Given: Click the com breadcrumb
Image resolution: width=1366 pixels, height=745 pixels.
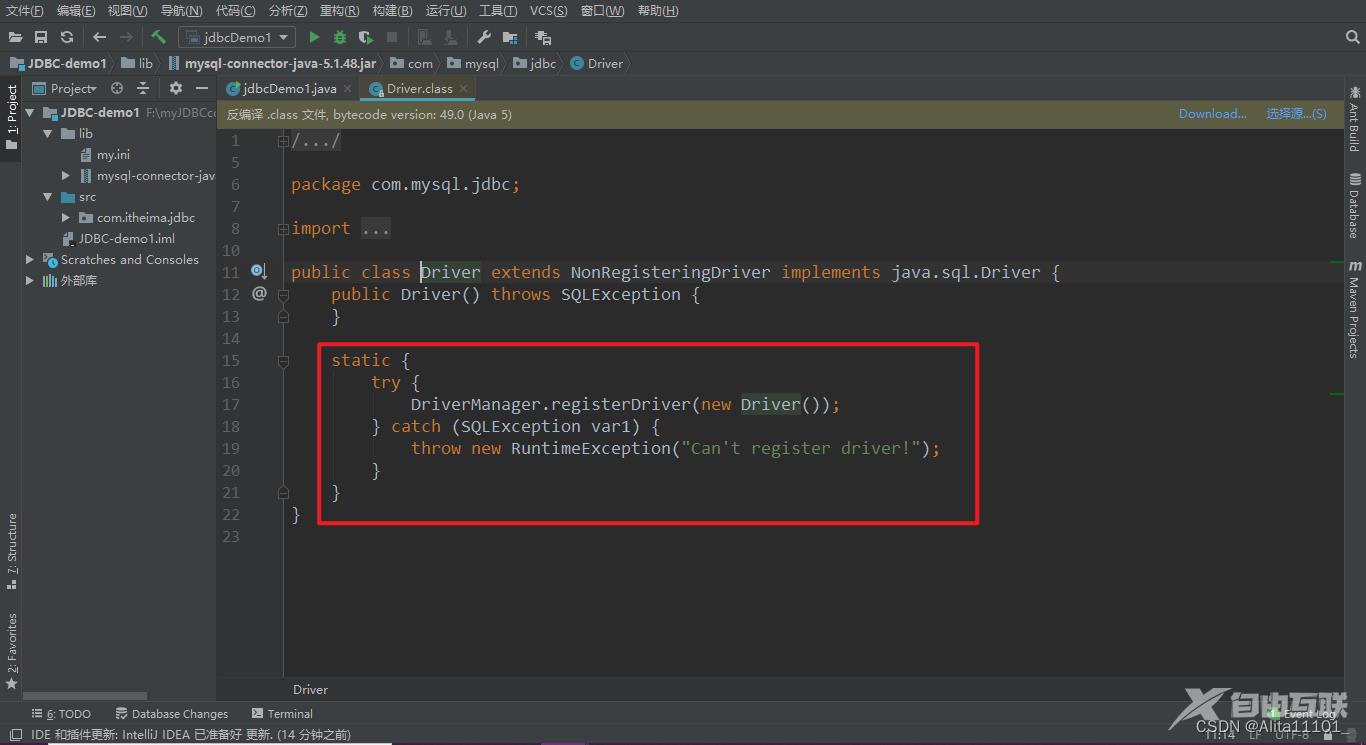Looking at the screenshot, I should [x=412, y=63].
